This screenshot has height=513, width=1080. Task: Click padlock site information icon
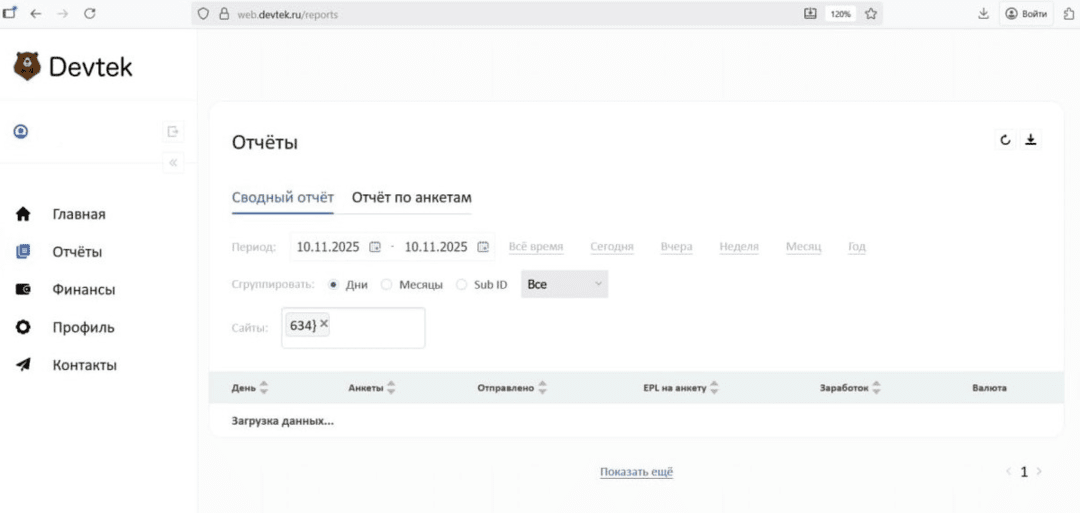pyautogui.click(x=222, y=13)
